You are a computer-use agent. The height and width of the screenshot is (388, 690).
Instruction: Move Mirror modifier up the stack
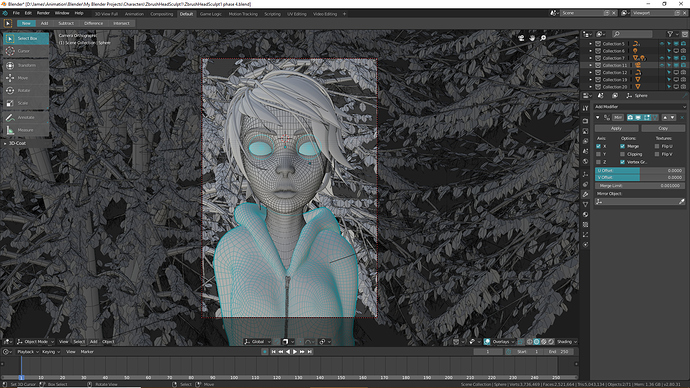point(665,117)
